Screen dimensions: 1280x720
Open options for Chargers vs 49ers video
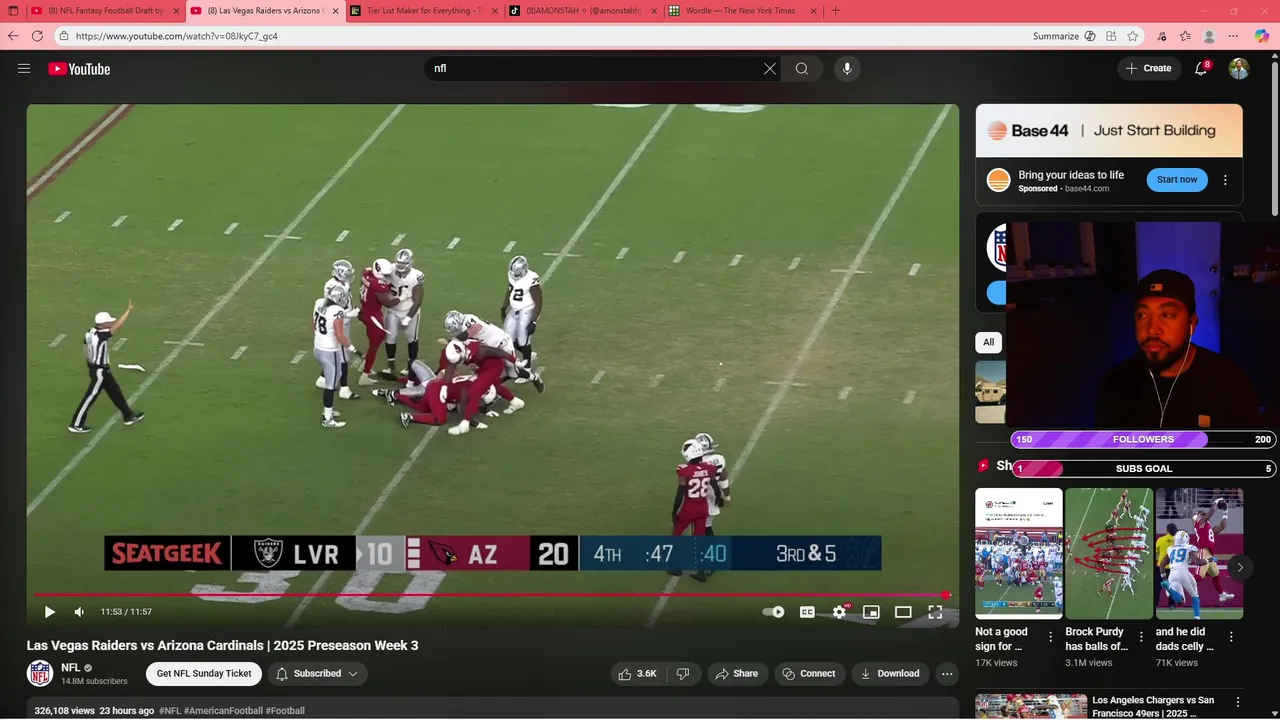[1238, 702]
